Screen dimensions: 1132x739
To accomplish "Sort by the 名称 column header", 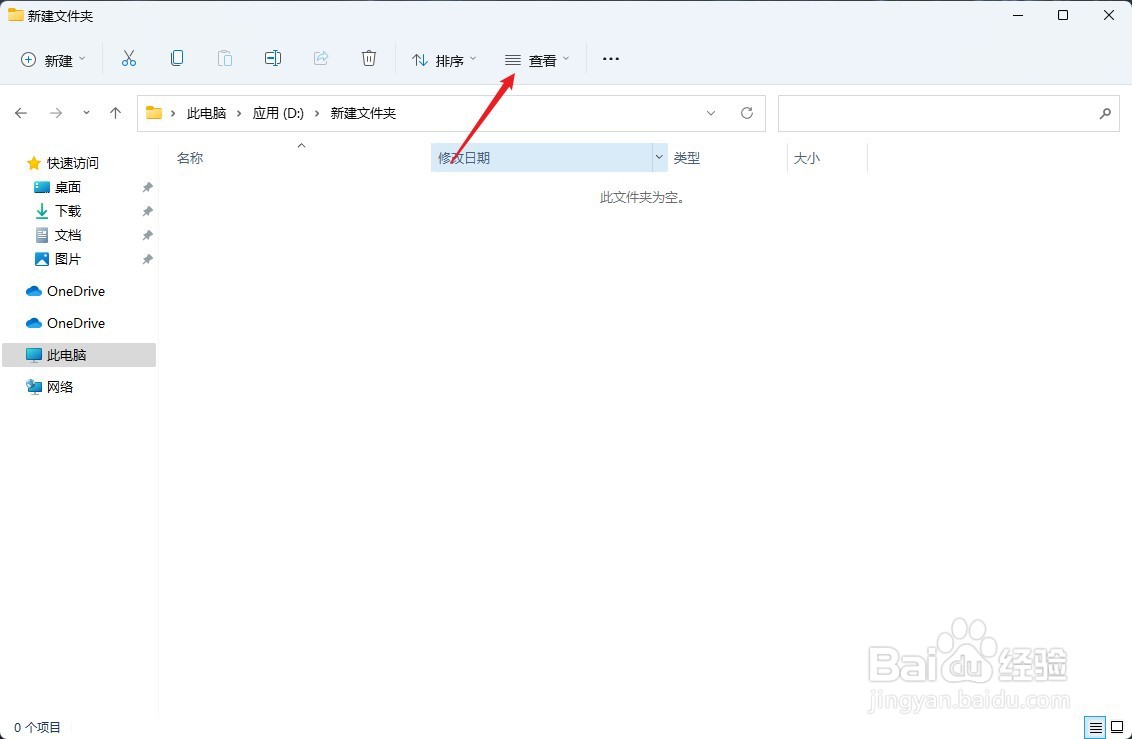I will point(190,158).
